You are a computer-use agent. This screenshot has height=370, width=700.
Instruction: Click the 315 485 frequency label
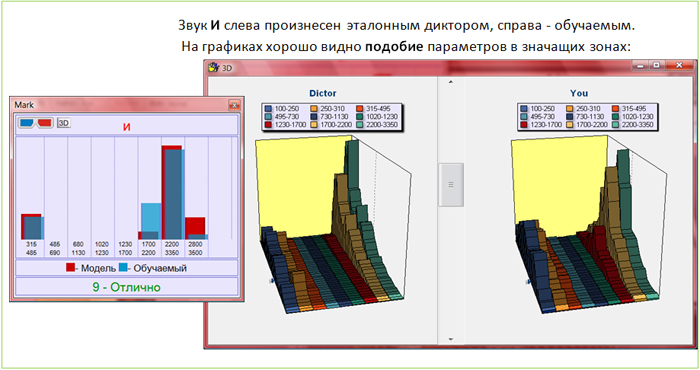[x=31, y=249]
